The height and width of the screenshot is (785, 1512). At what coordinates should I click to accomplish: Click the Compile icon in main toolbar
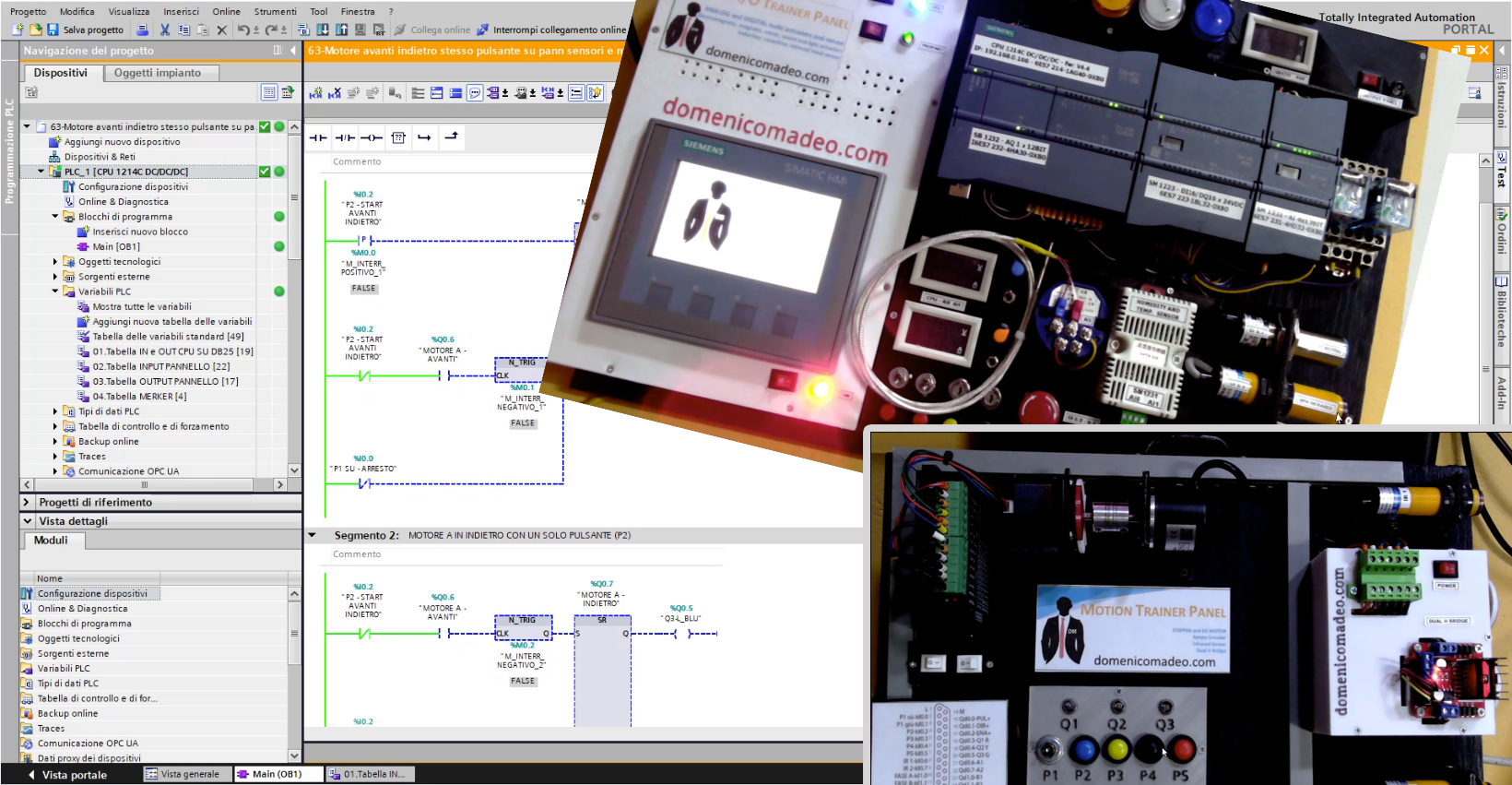coord(303,30)
